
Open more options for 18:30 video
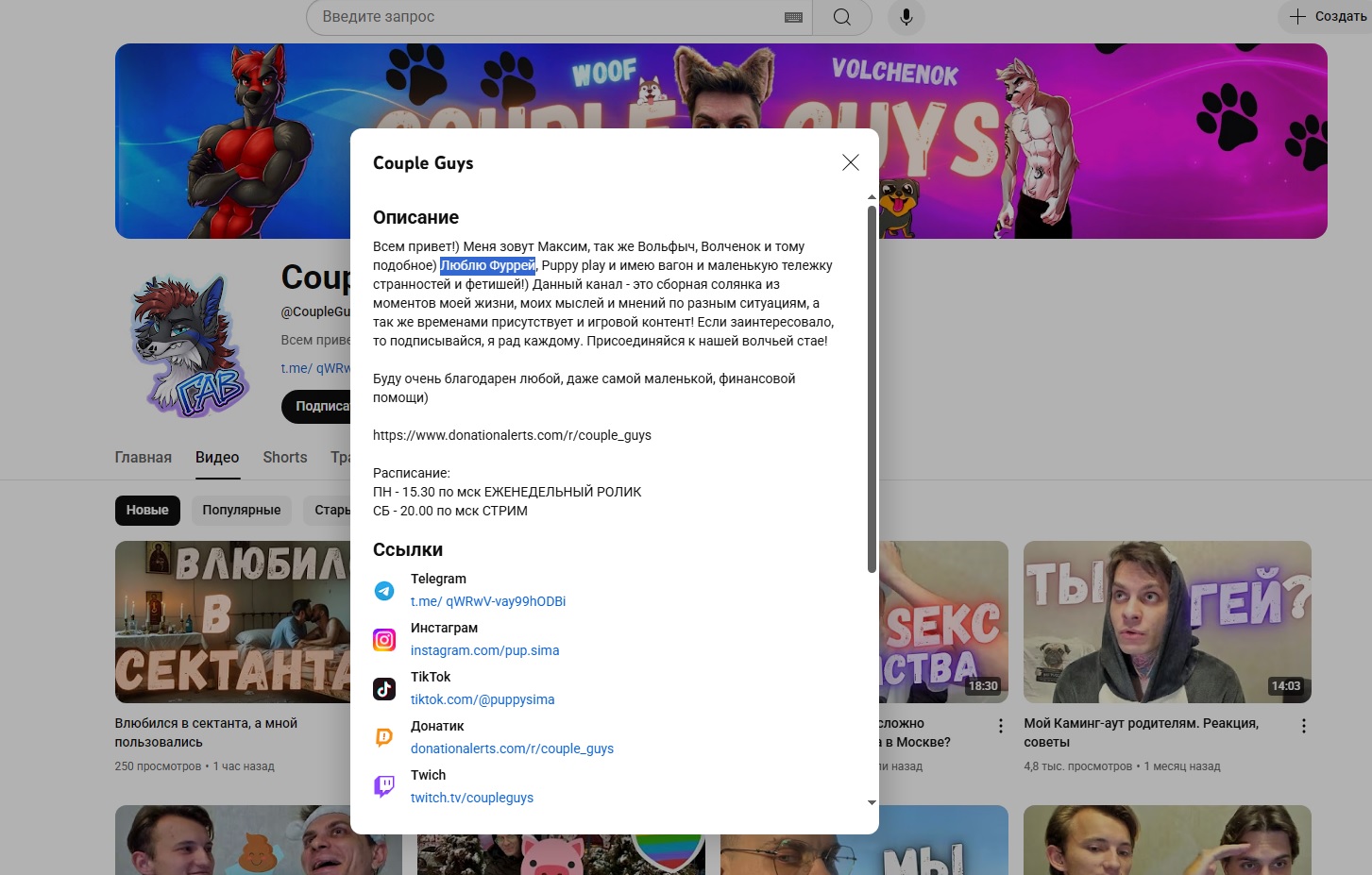[1001, 726]
